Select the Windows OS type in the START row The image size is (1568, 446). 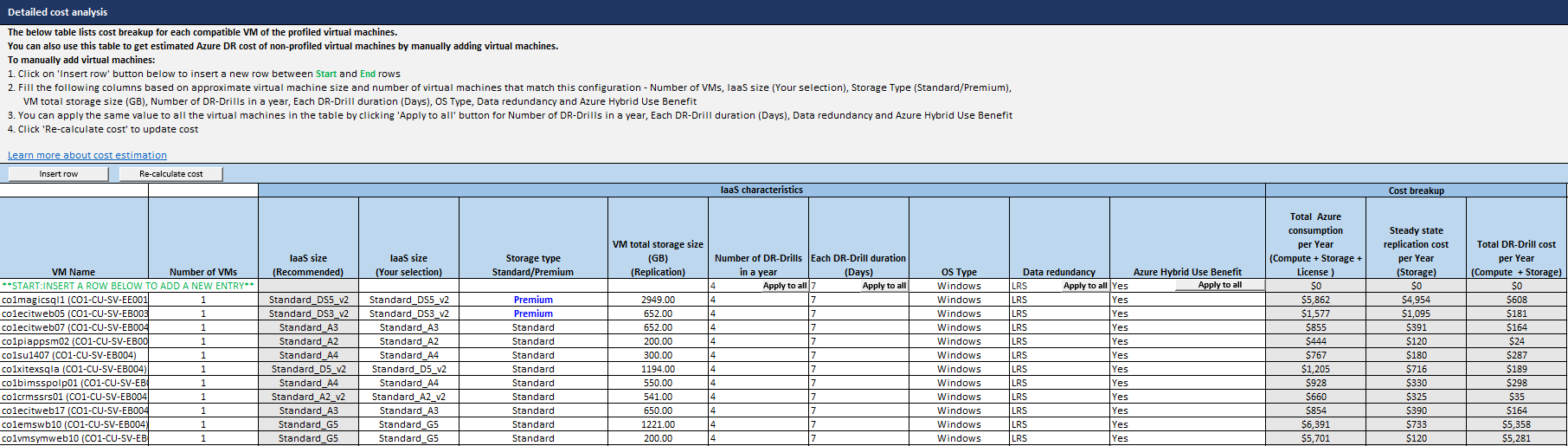pyautogui.click(x=959, y=286)
